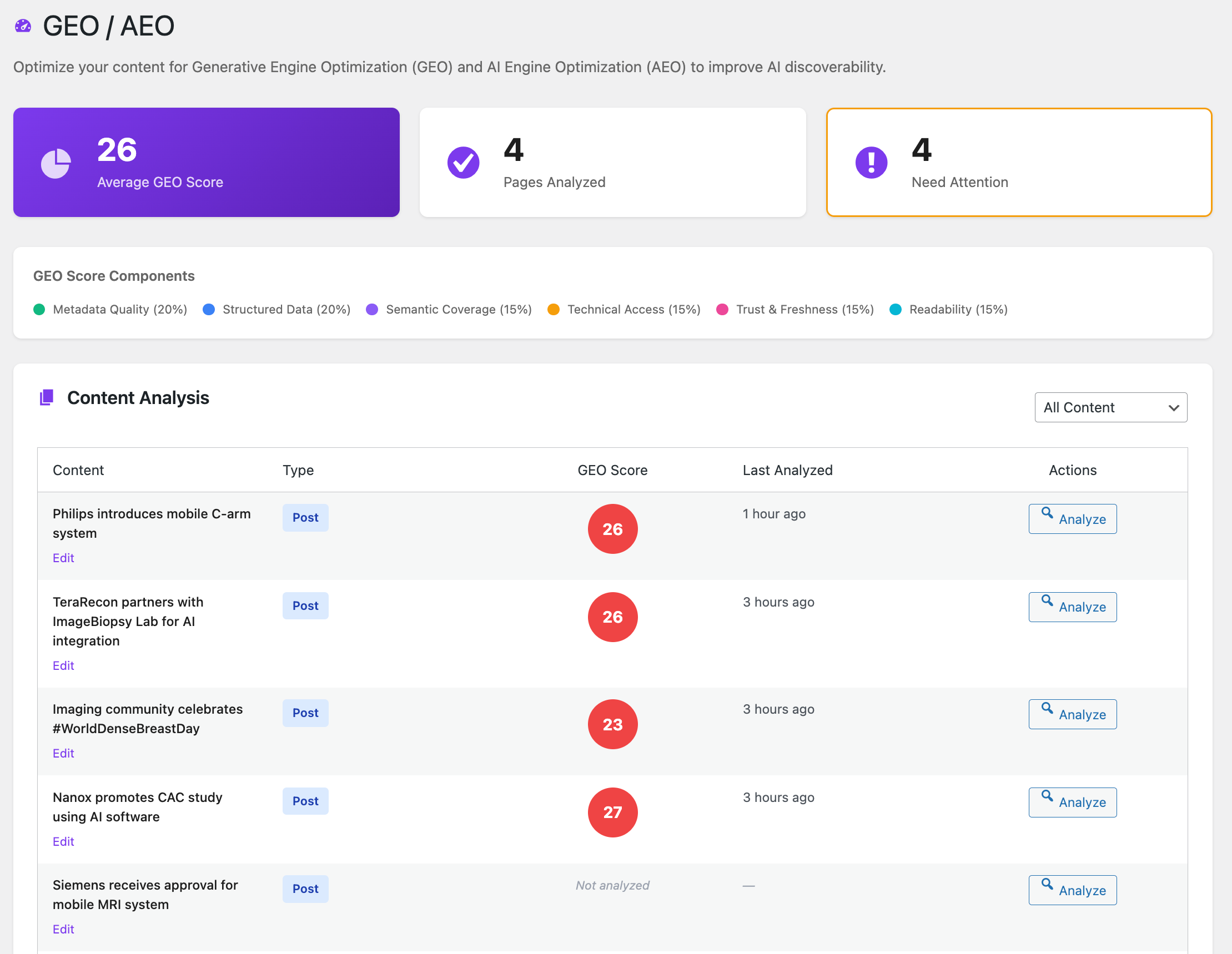
Task: Click the GEO / AEO brain icon in header
Action: (23, 26)
